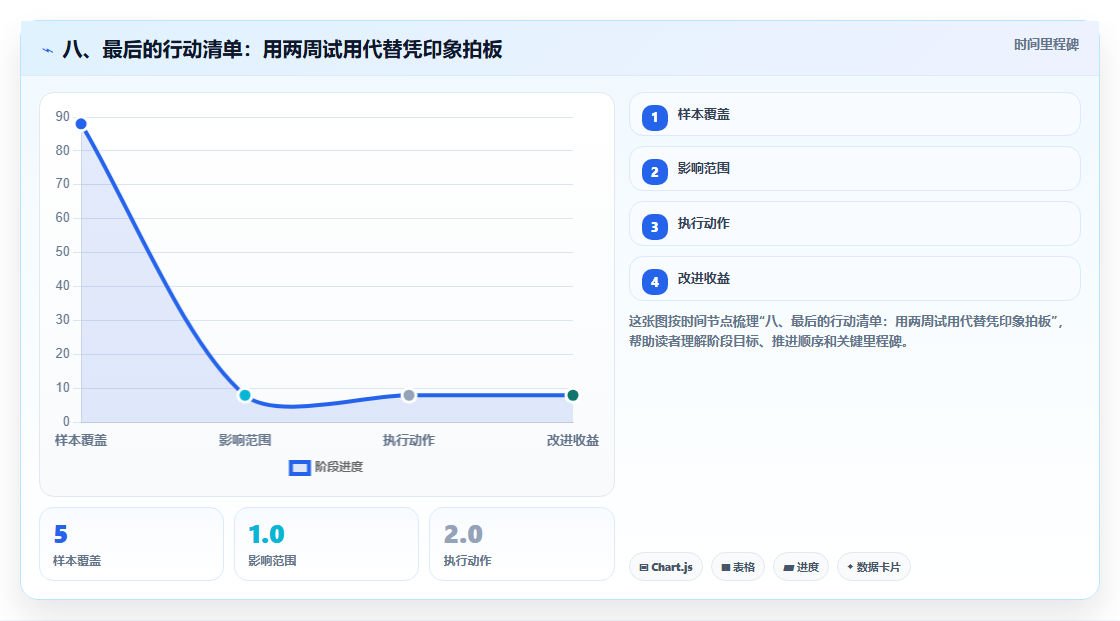Click the 数据卡片 tag

tap(874, 567)
